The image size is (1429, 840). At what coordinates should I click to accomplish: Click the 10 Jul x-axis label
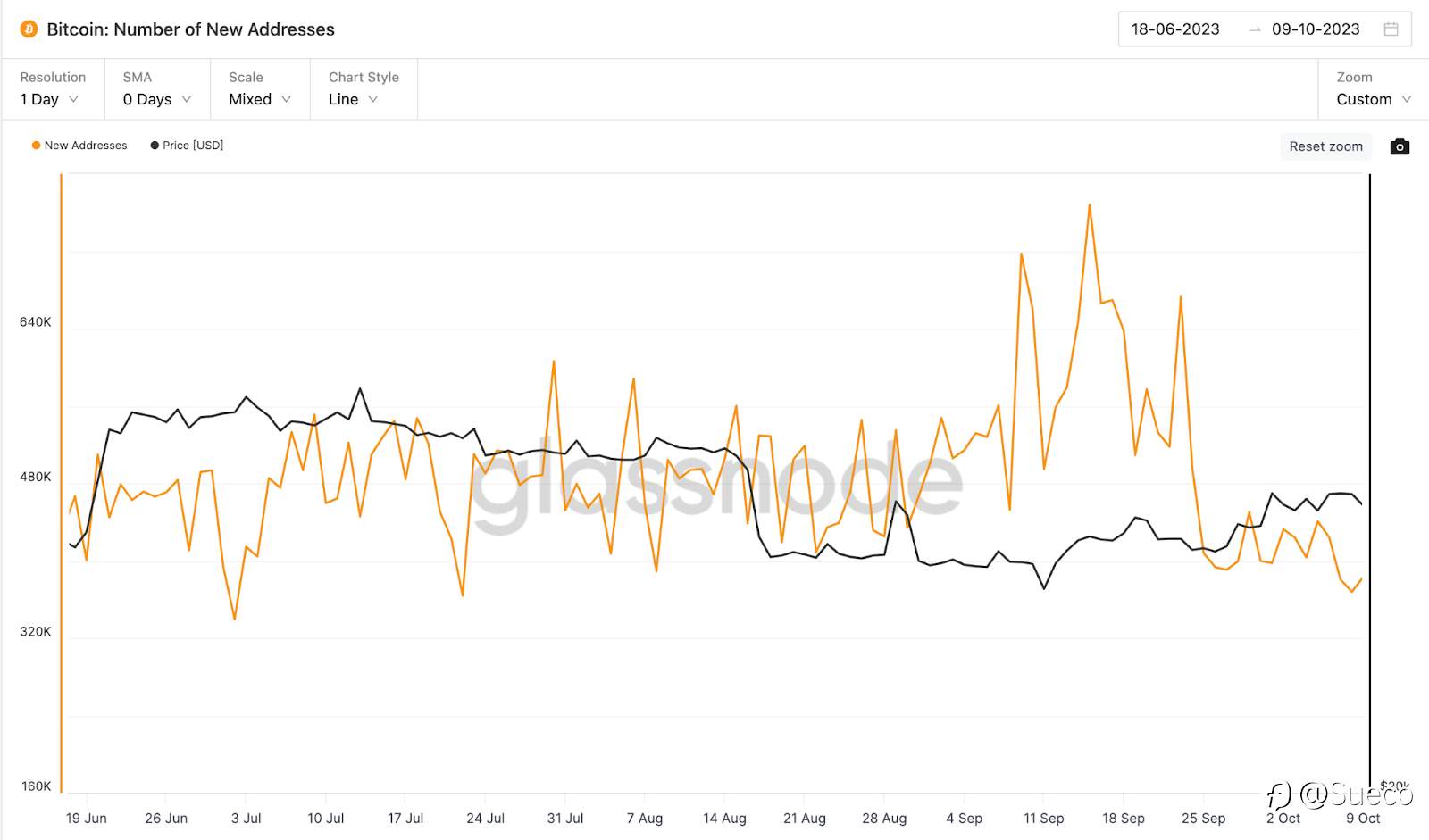[x=325, y=819]
